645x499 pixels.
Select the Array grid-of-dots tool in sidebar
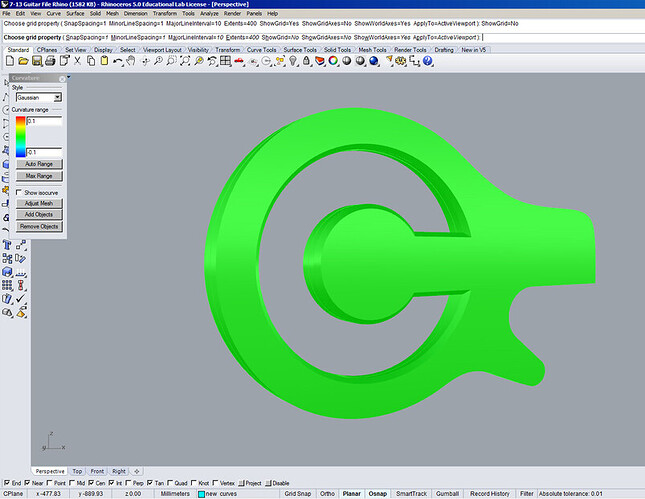click(x=7, y=285)
